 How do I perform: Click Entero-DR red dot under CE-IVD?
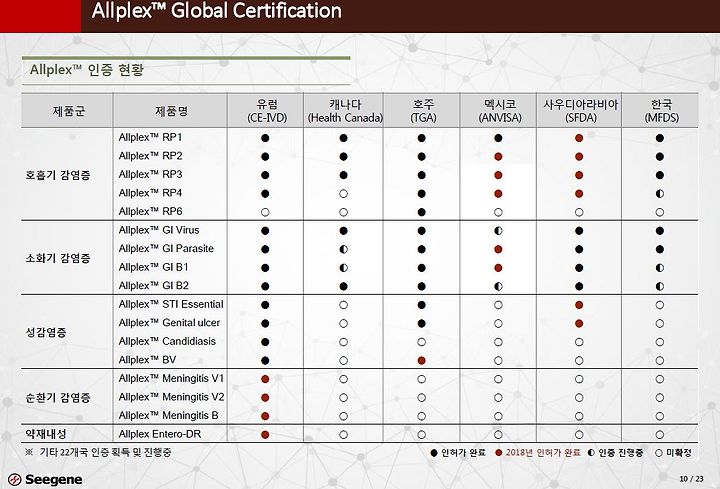click(x=265, y=434)
